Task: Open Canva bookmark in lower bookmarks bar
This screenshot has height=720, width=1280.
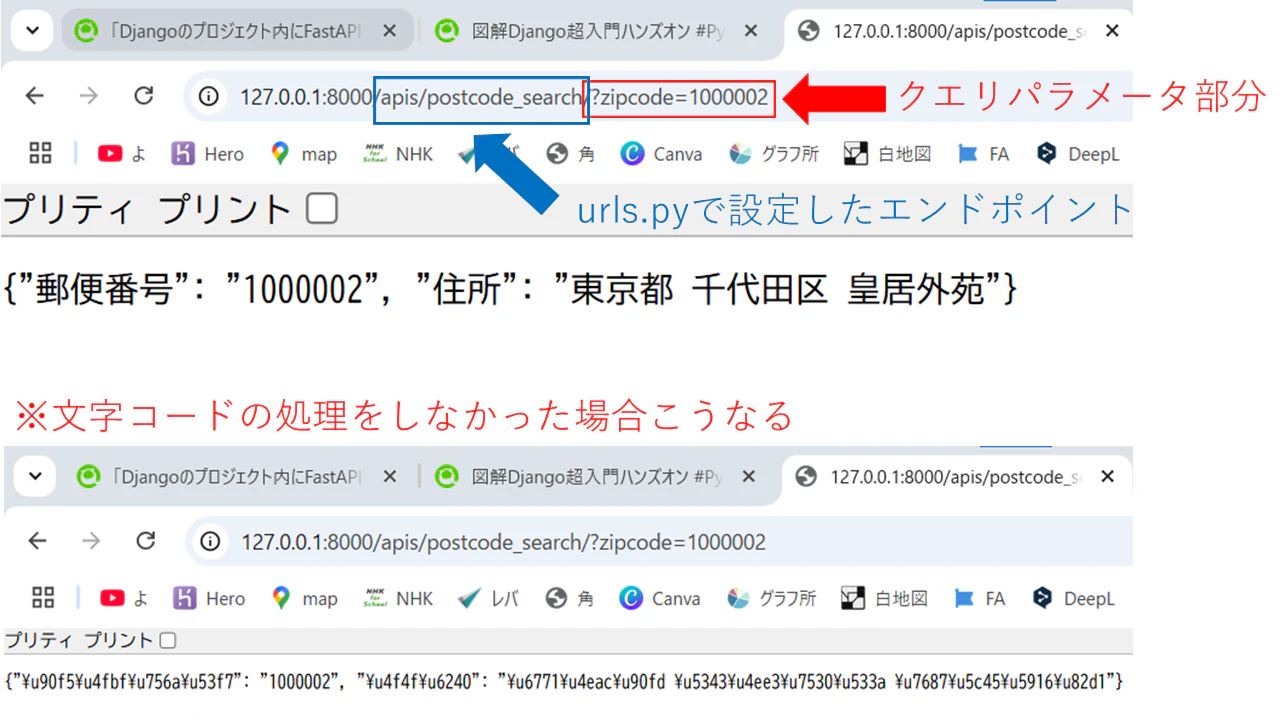Action: (x=660, y=598)
